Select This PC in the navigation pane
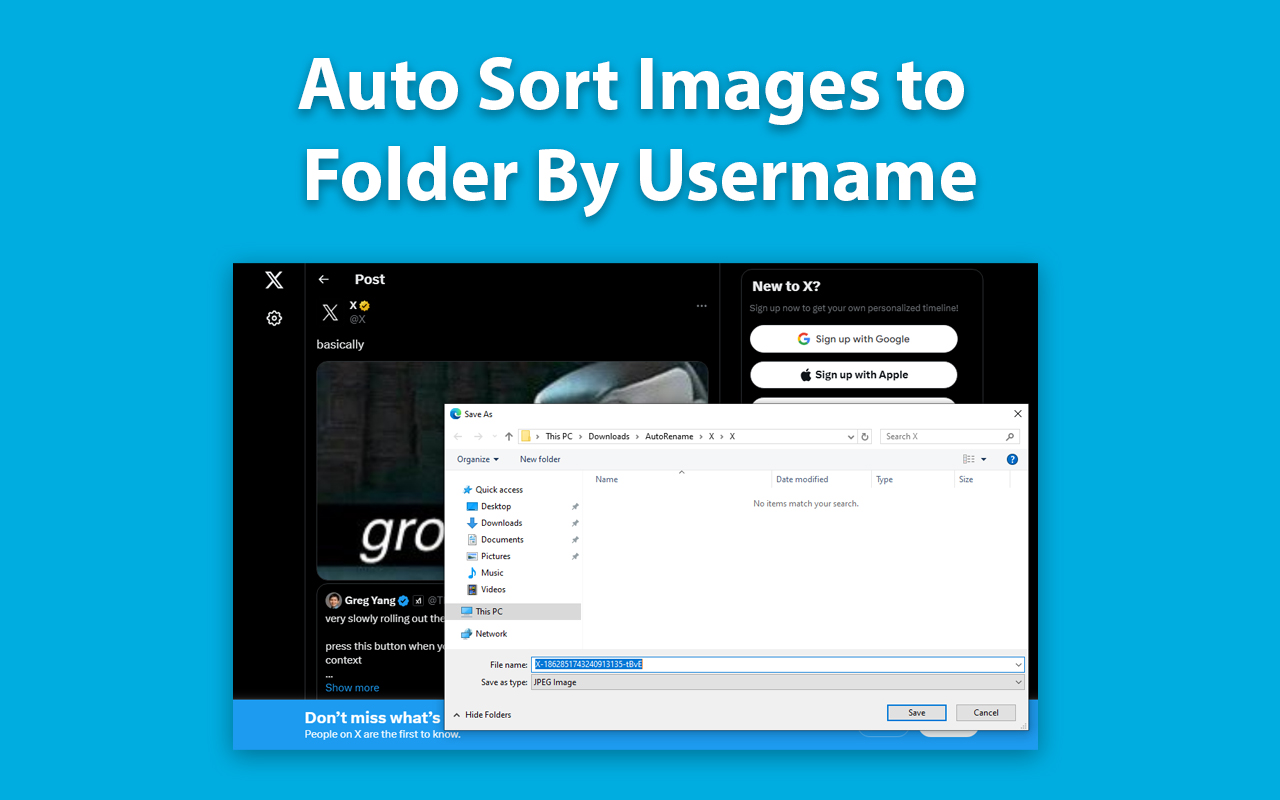Screen dimensions: 1280x800 click(x=491, y=611)
